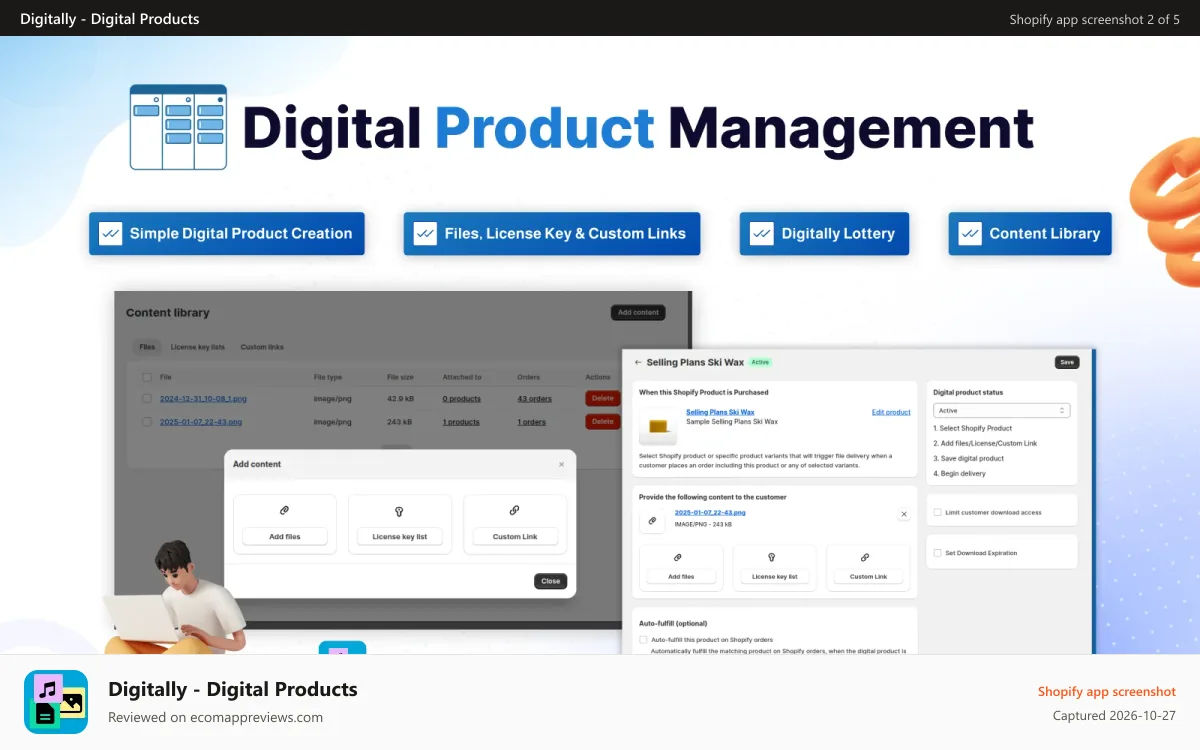This screenshot has width=1200, height=750.
Task: Open the 1 products link
Action: pyautogui.click(x=461, y=422)
